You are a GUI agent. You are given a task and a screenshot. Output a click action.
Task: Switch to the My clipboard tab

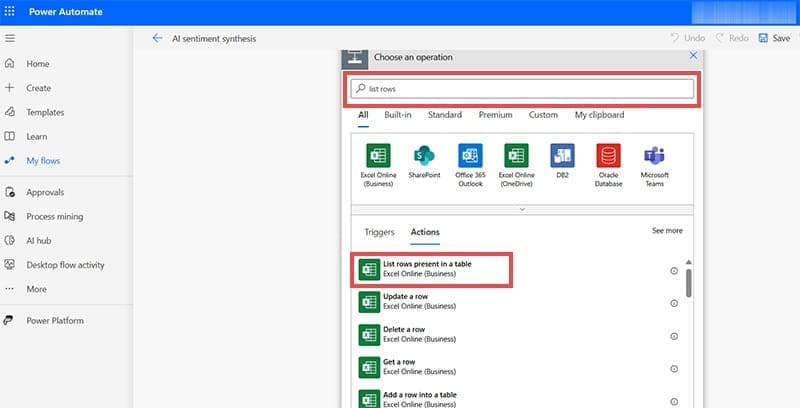(x=599, y=115)
